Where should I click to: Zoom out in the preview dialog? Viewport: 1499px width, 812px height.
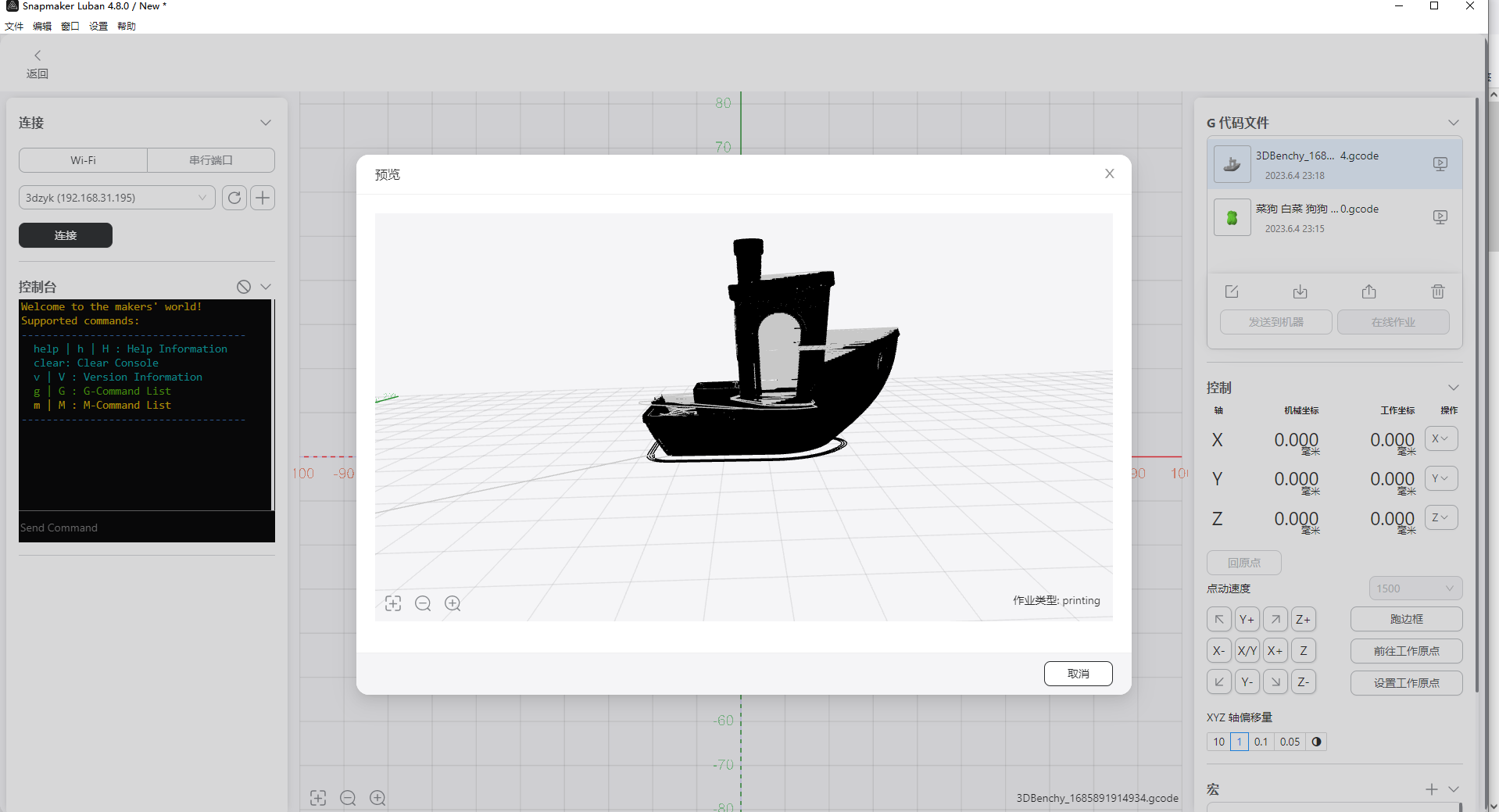[423, 603]
